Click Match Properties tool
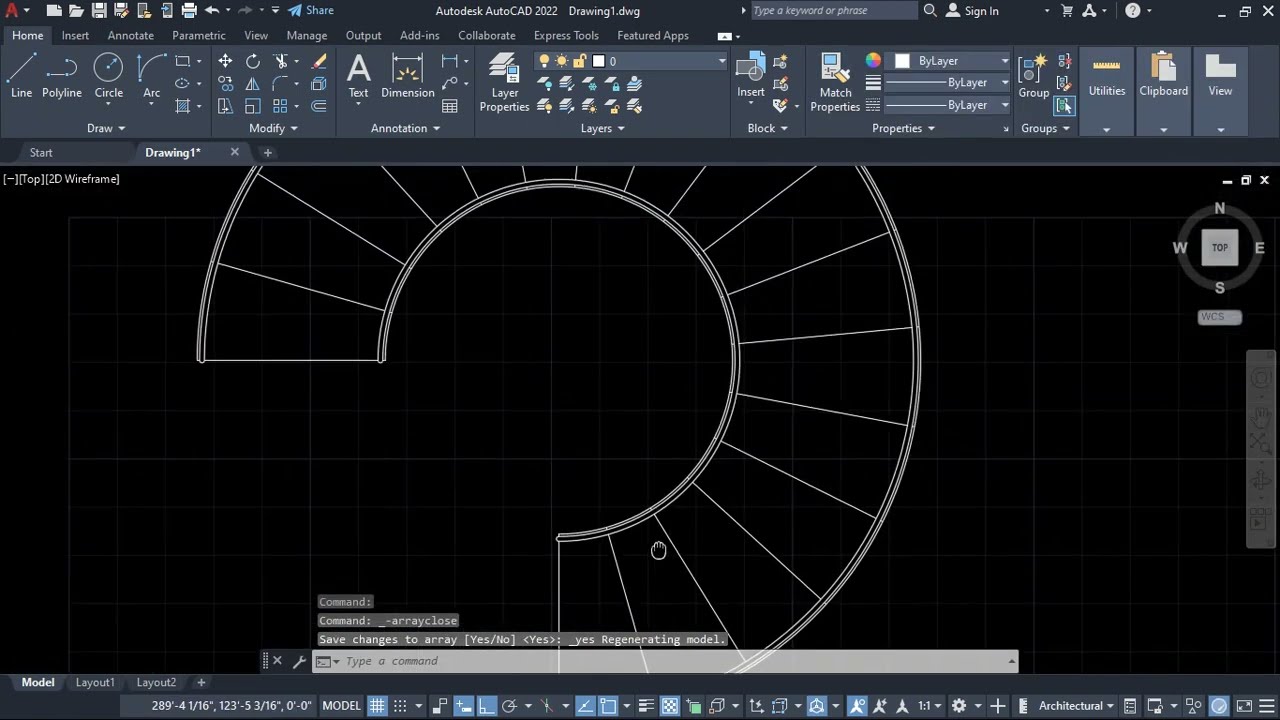The image size is (1280, 720). (835, 83)
